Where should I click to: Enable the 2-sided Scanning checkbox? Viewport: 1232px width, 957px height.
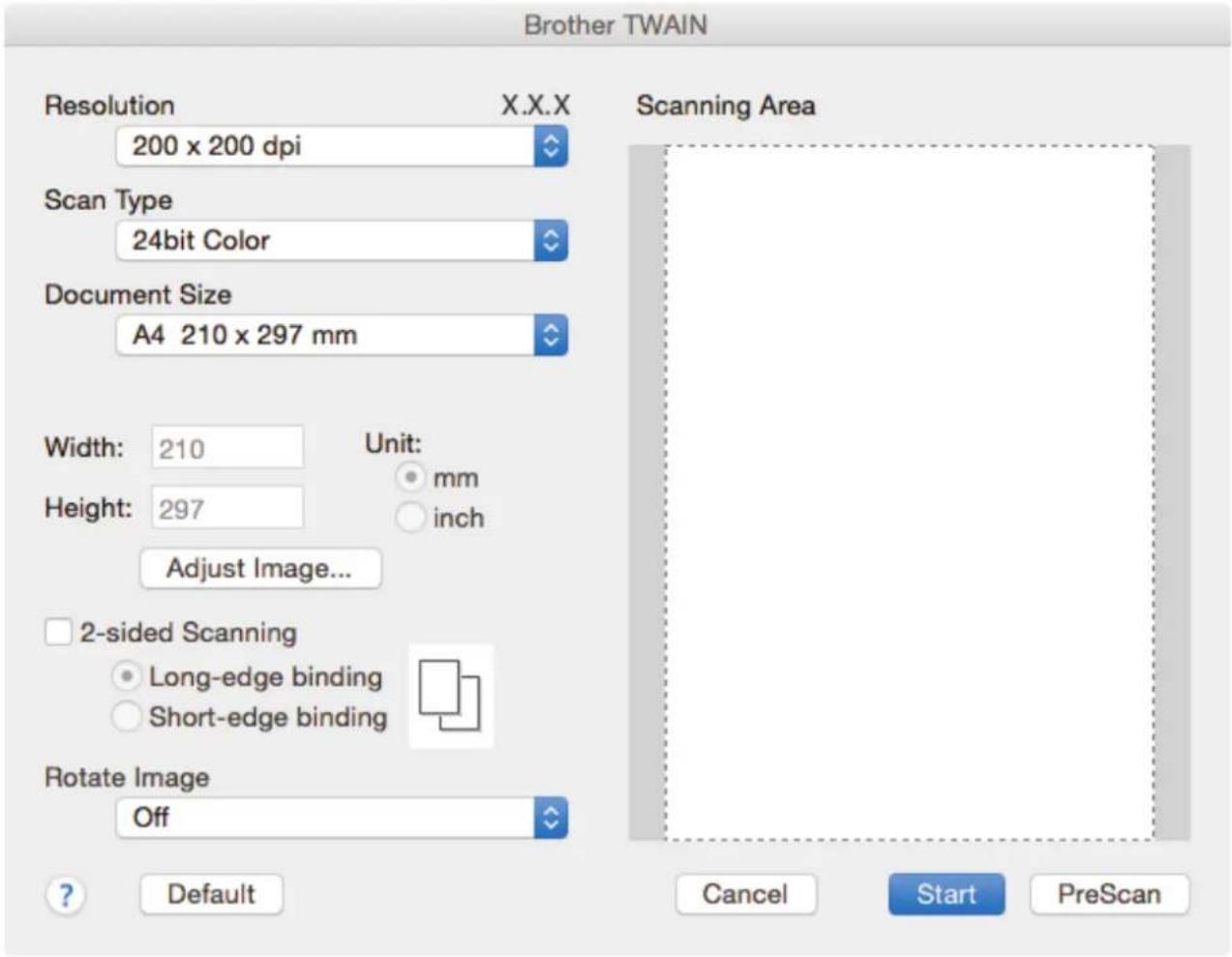(x=58, y=633)
